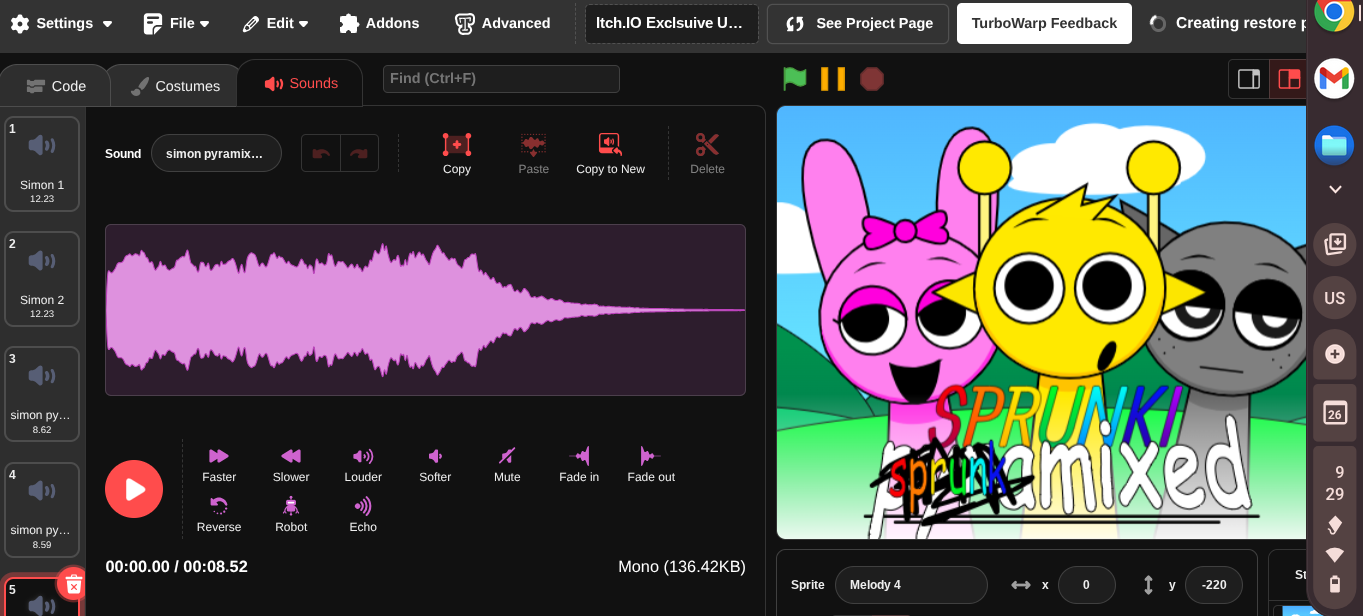
Task: Apply the Slower effect
Action: pyautogui.click(x=291, y=465)
